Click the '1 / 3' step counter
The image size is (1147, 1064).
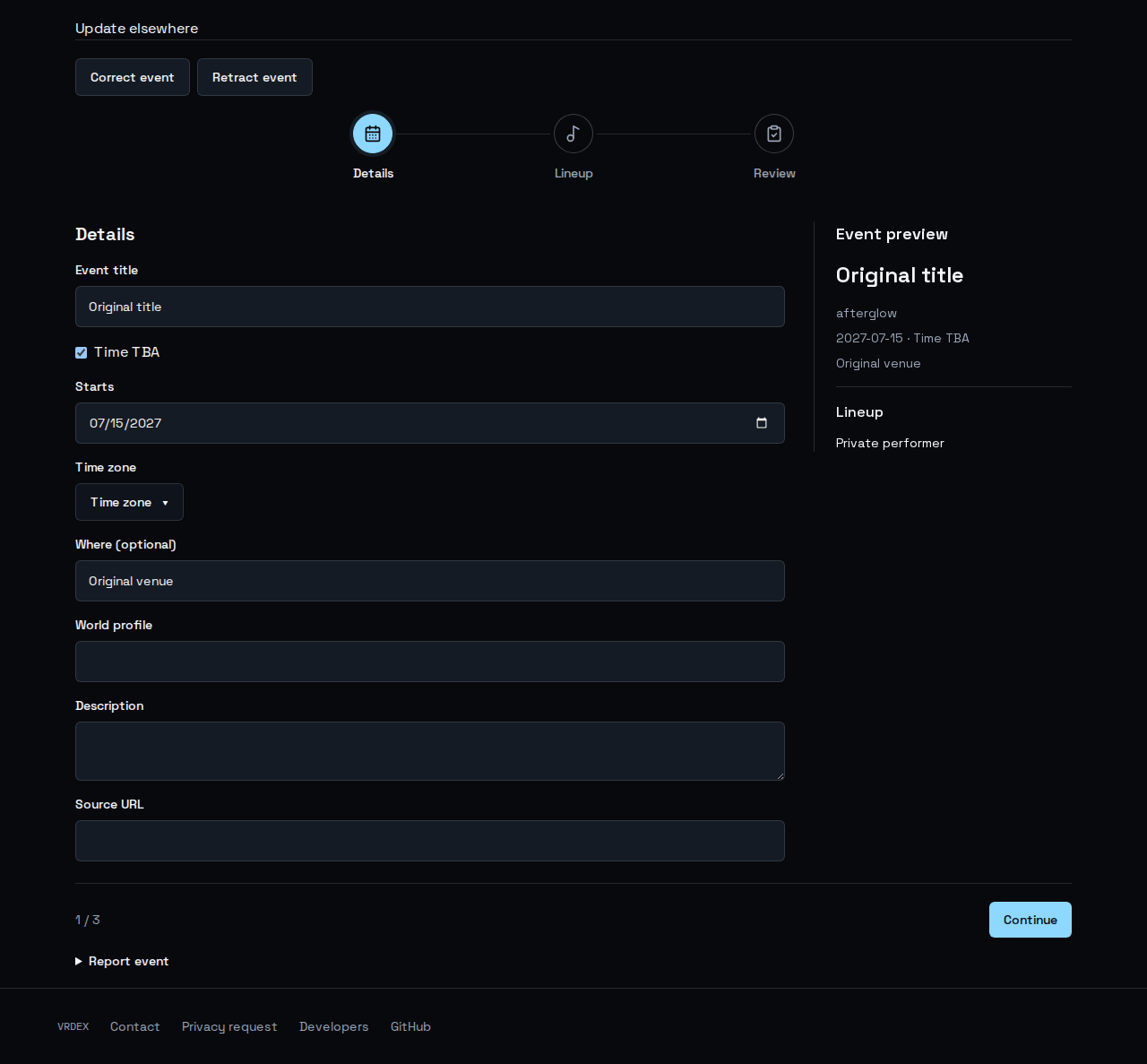tap(88, 920)
